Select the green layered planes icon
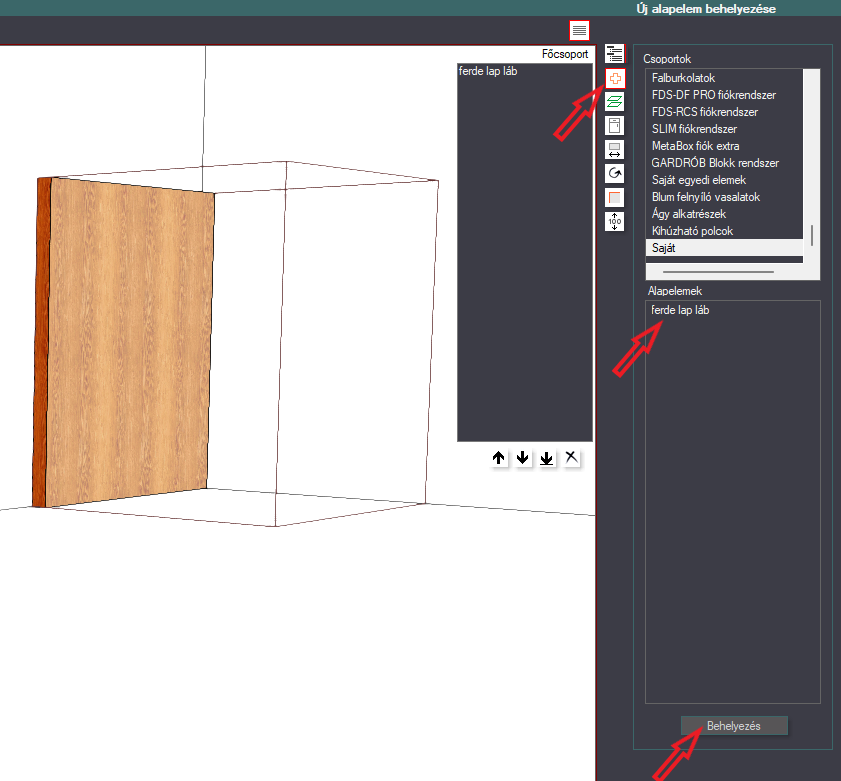Screen dimensions: 841x781 click(x=615, y=101)
